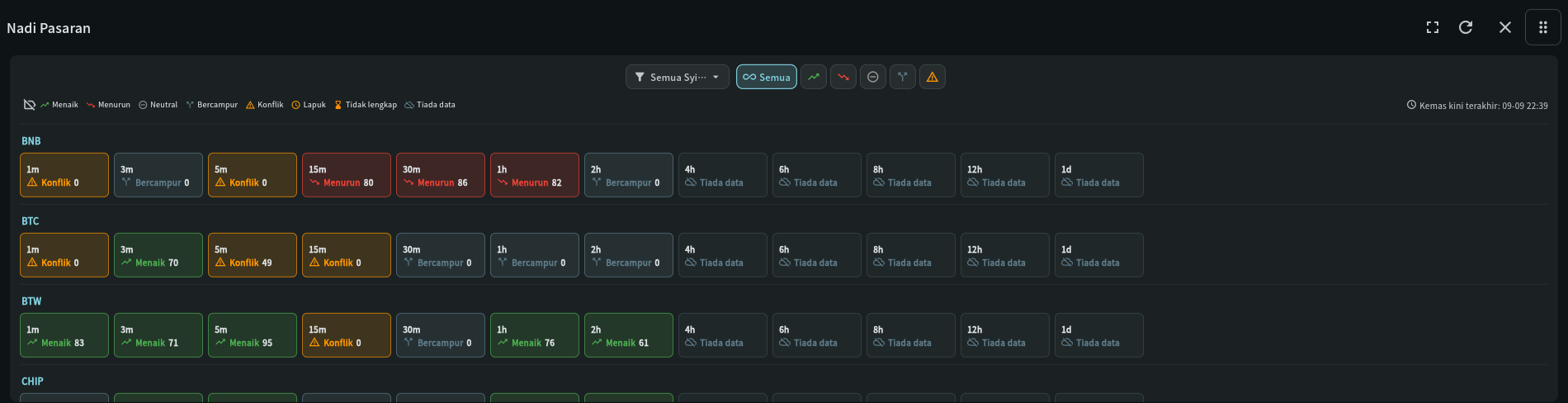Open BTW 2h Menaik 61 card
Screen dimensions: 1568x403
tap(629, 335)
